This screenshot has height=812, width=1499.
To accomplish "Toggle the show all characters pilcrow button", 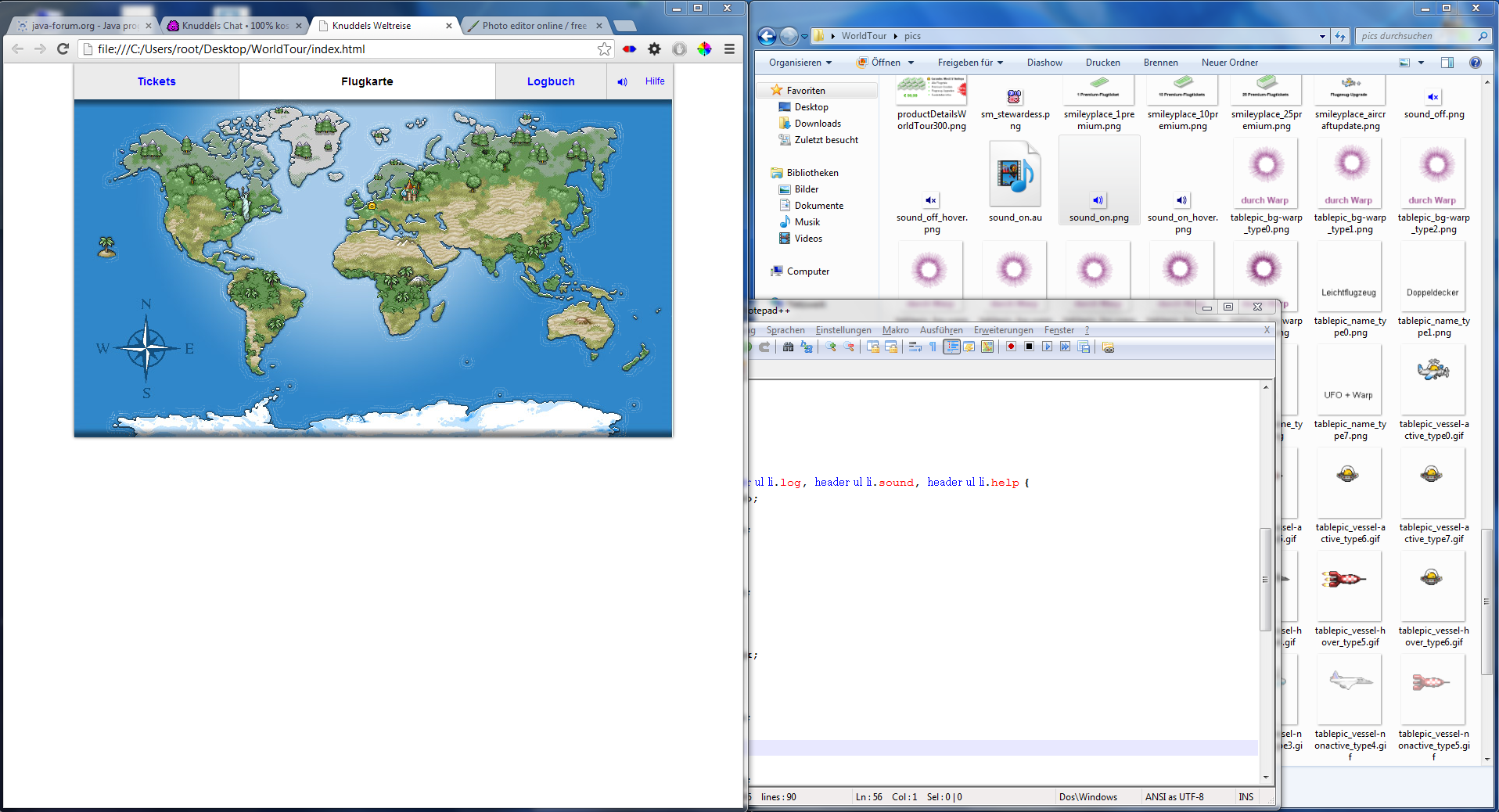I will point(933,347).
